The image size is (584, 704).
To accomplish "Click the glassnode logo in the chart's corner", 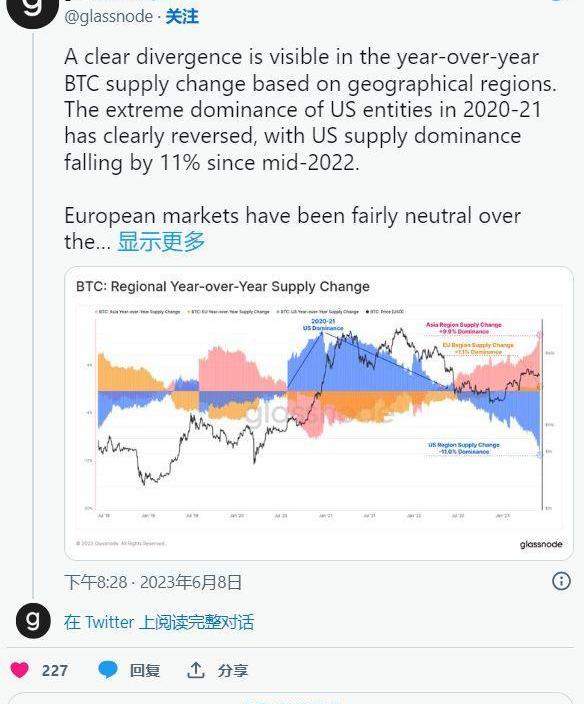I will (541, 544).
